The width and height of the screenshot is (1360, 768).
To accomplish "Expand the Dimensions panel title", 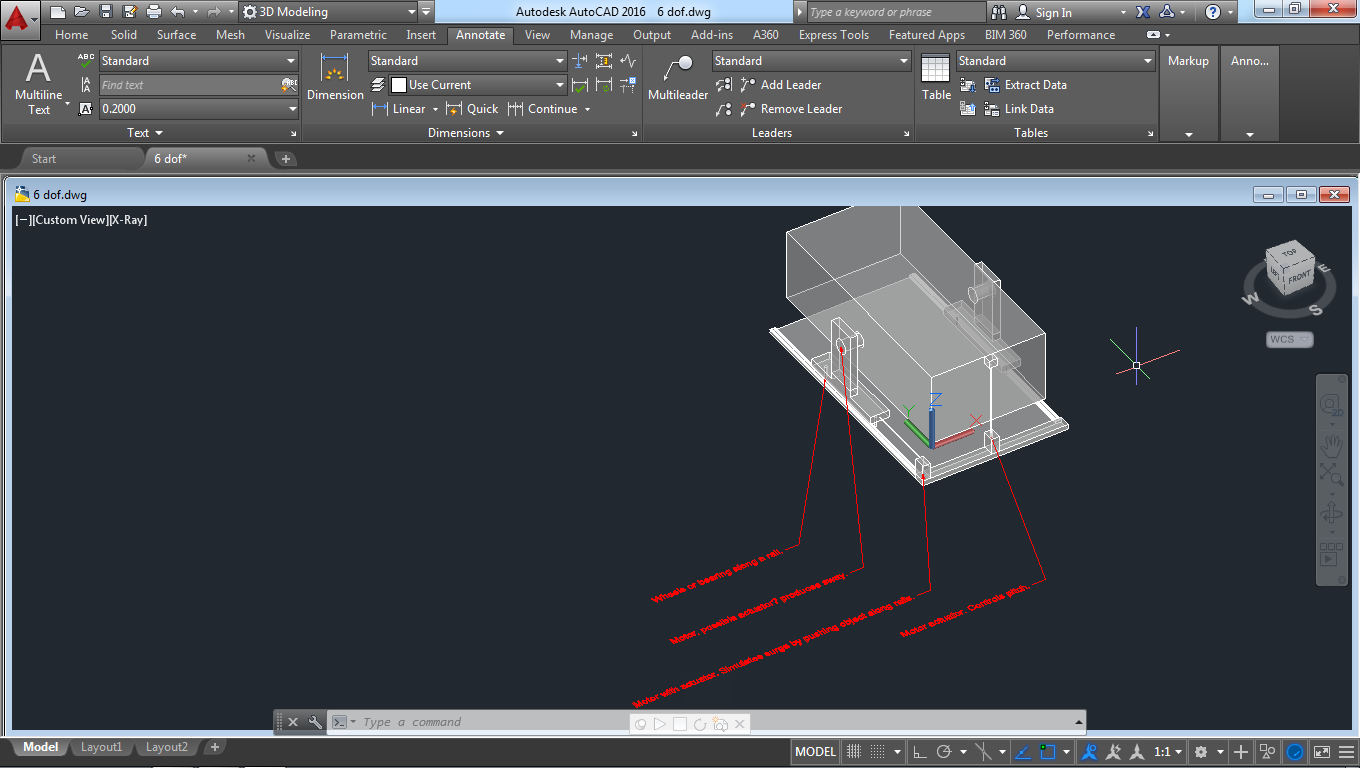I will [x=466, y=133].
